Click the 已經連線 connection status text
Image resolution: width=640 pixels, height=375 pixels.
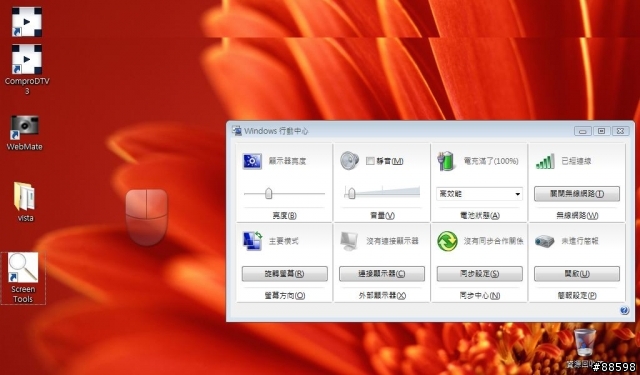(x=576, y=161)
